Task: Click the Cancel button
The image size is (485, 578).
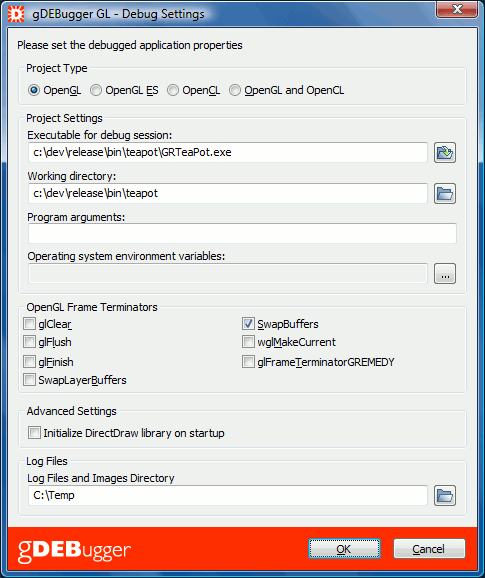Action: [x=429, y=549]
